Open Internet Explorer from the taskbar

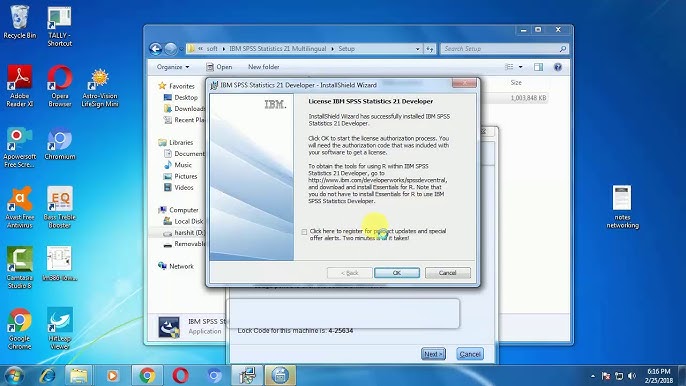click(x=47, y=375)
